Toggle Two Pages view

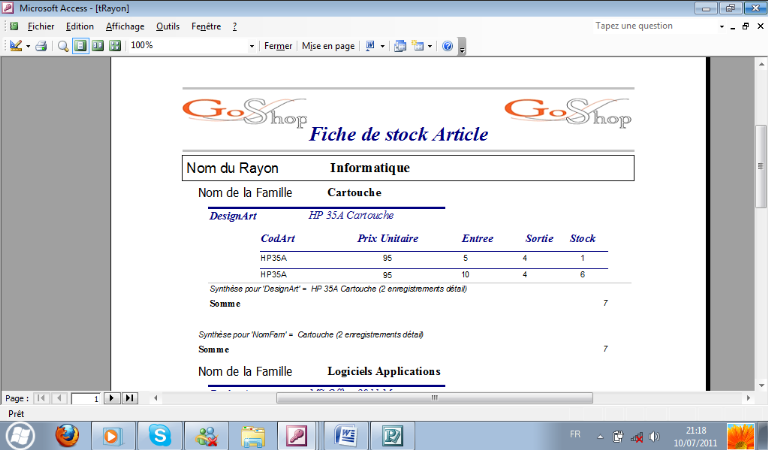pyautogui.click(x=98, y=46)
